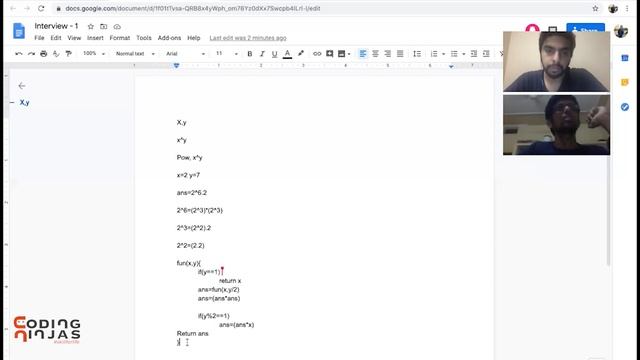Select the bottom video call thumbnail
The width and height of the screenshot is (640, 360).
556,125
